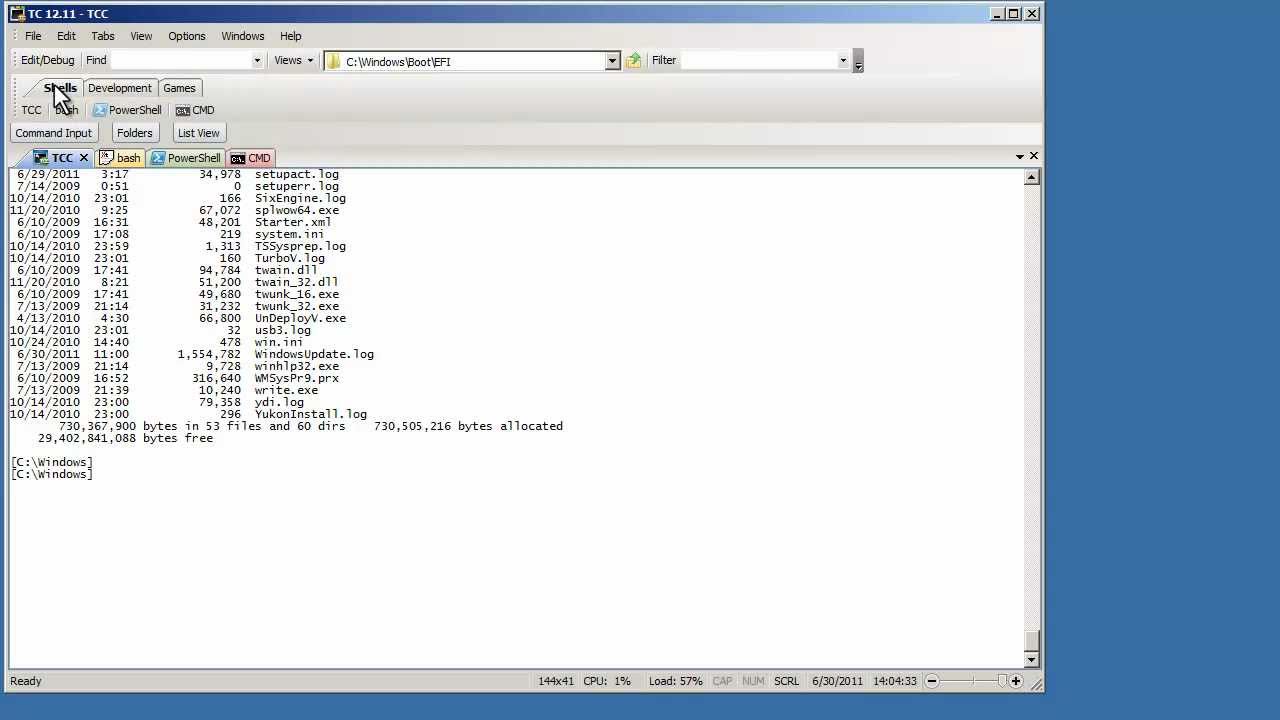Click the winhlp32.exe file name

tap(297, 366)
